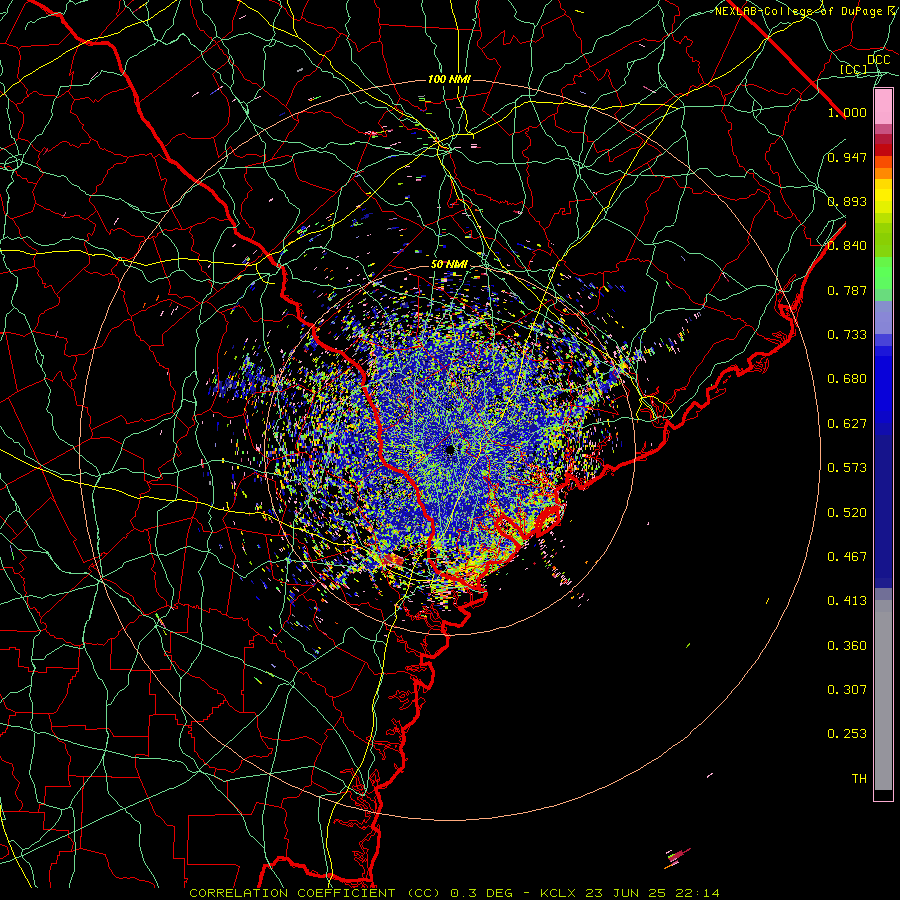Click the Correlation Coefficient caption at bottom
Screen dimensions: 900x900
455,893
